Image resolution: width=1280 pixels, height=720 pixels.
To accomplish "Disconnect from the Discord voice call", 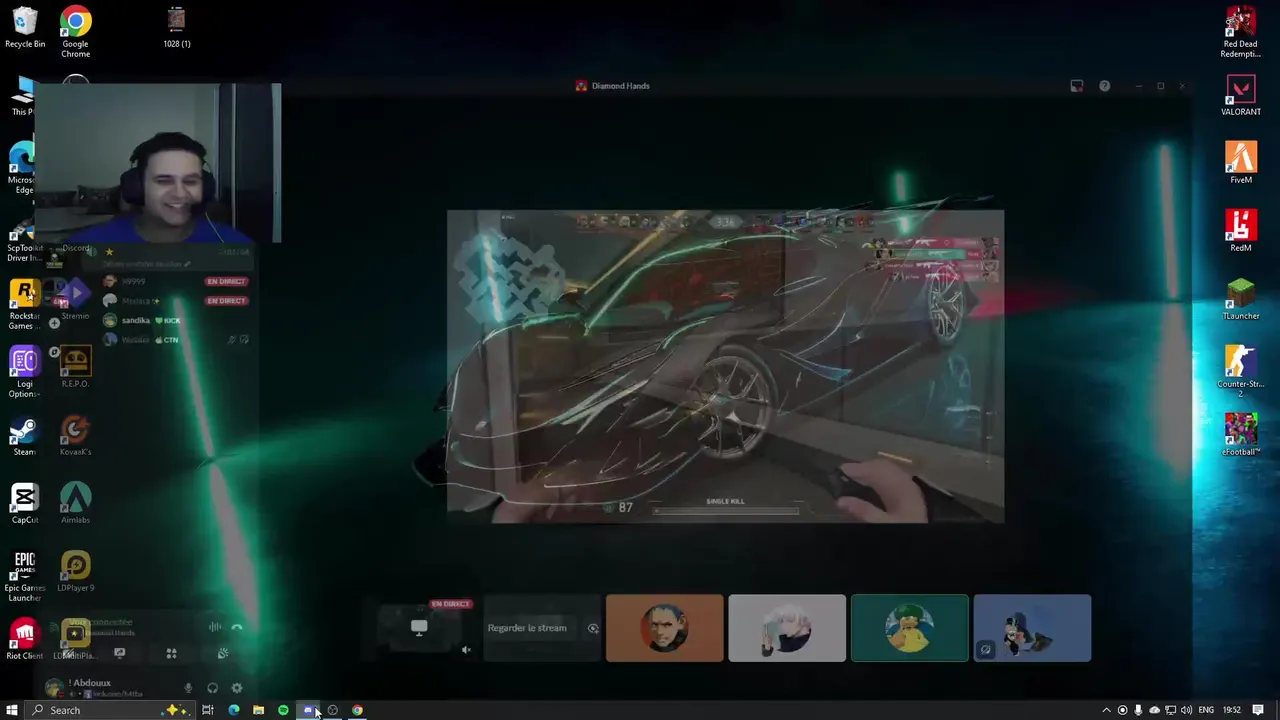I will point(237,627).
